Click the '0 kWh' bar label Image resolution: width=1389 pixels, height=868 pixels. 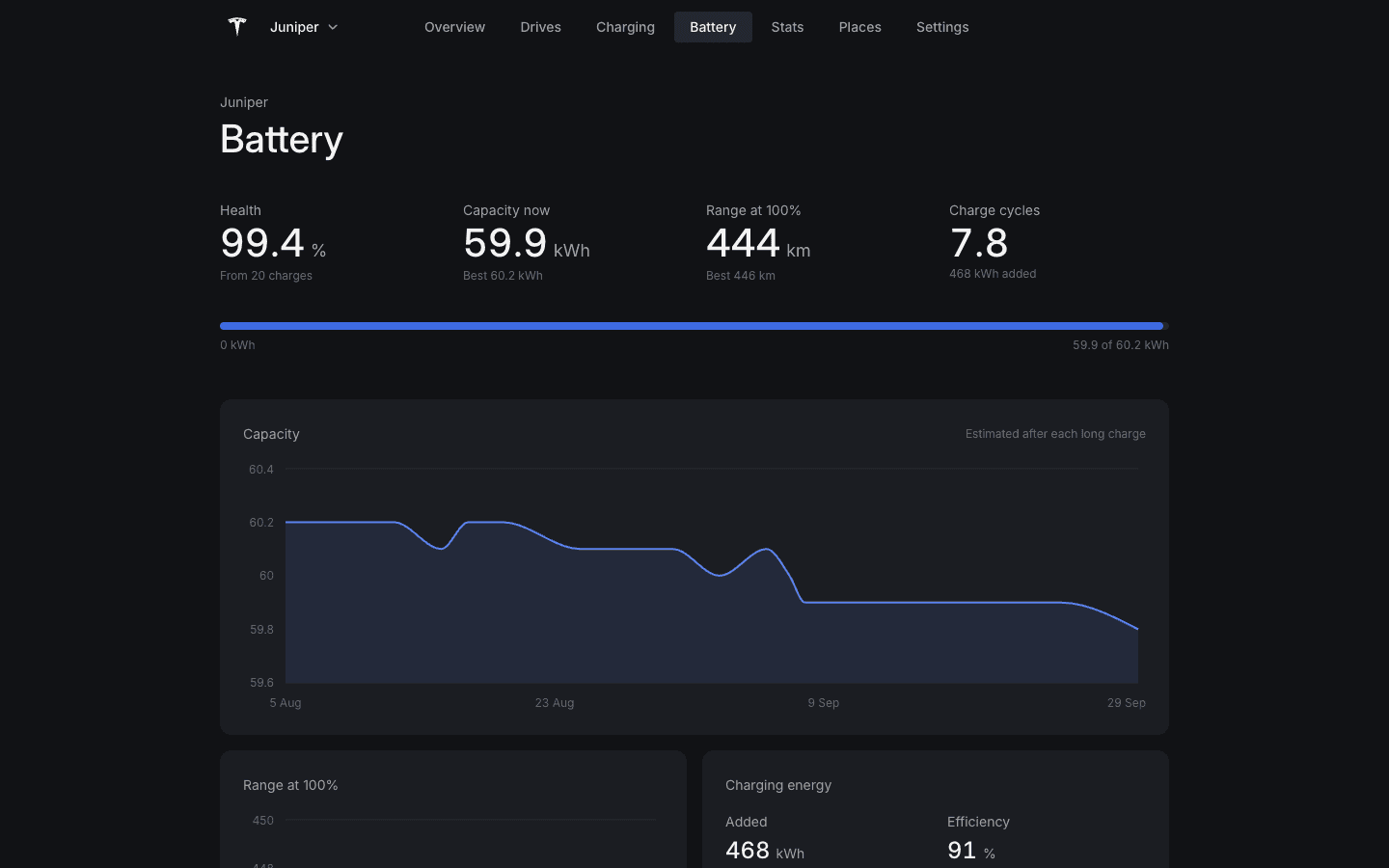237,345
